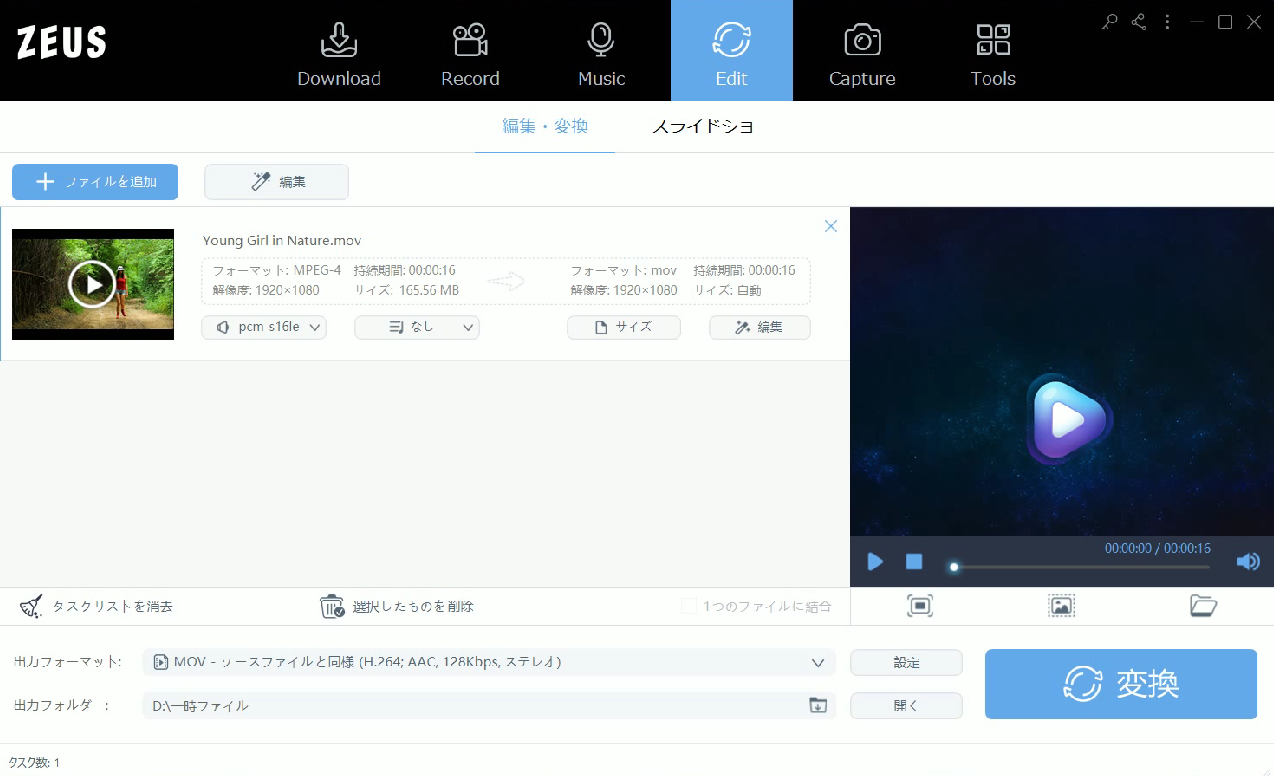
Task: Switch to the Music section
Action: click(601, 52)
